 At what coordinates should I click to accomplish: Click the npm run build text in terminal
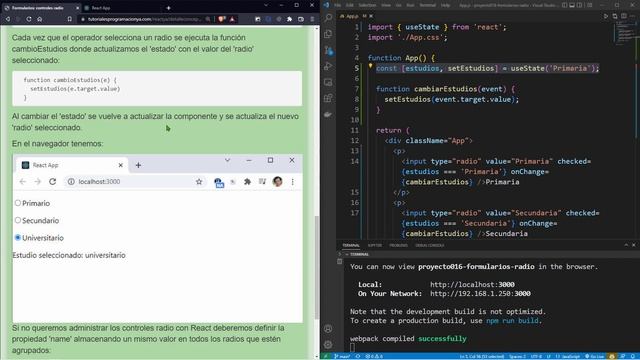[512, 321]
